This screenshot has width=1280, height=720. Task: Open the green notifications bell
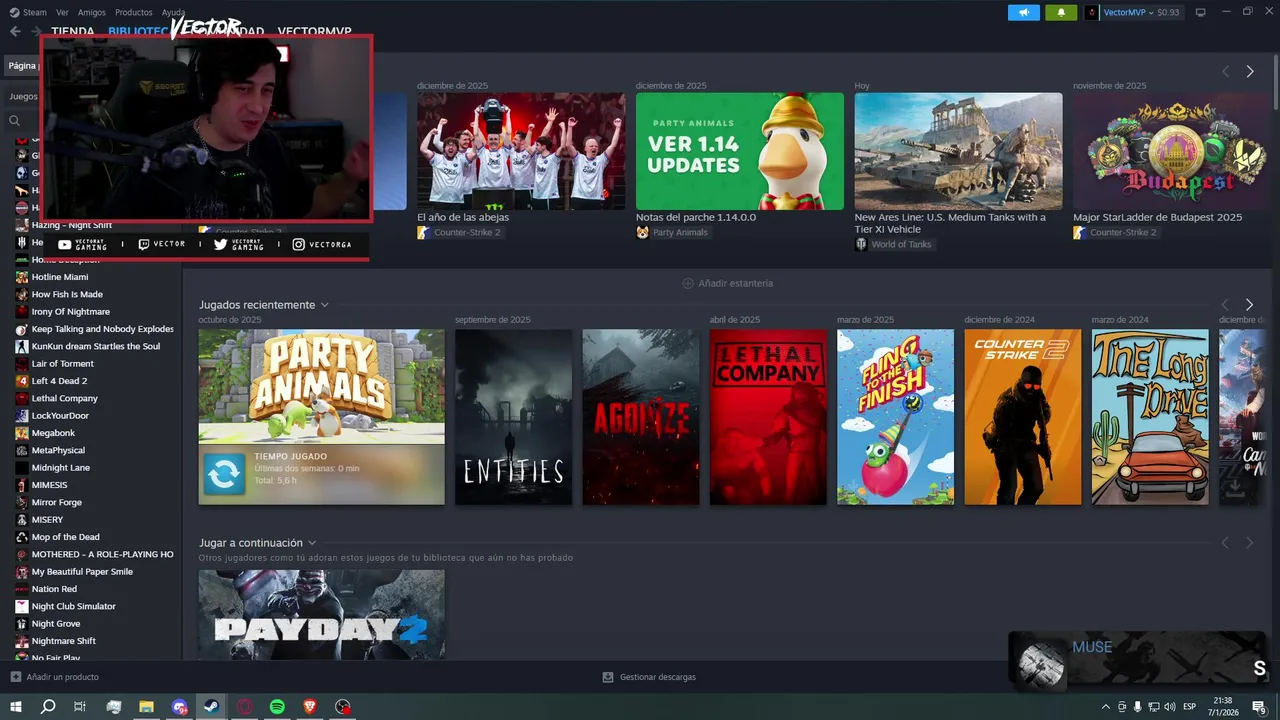tap(1061, 12)
